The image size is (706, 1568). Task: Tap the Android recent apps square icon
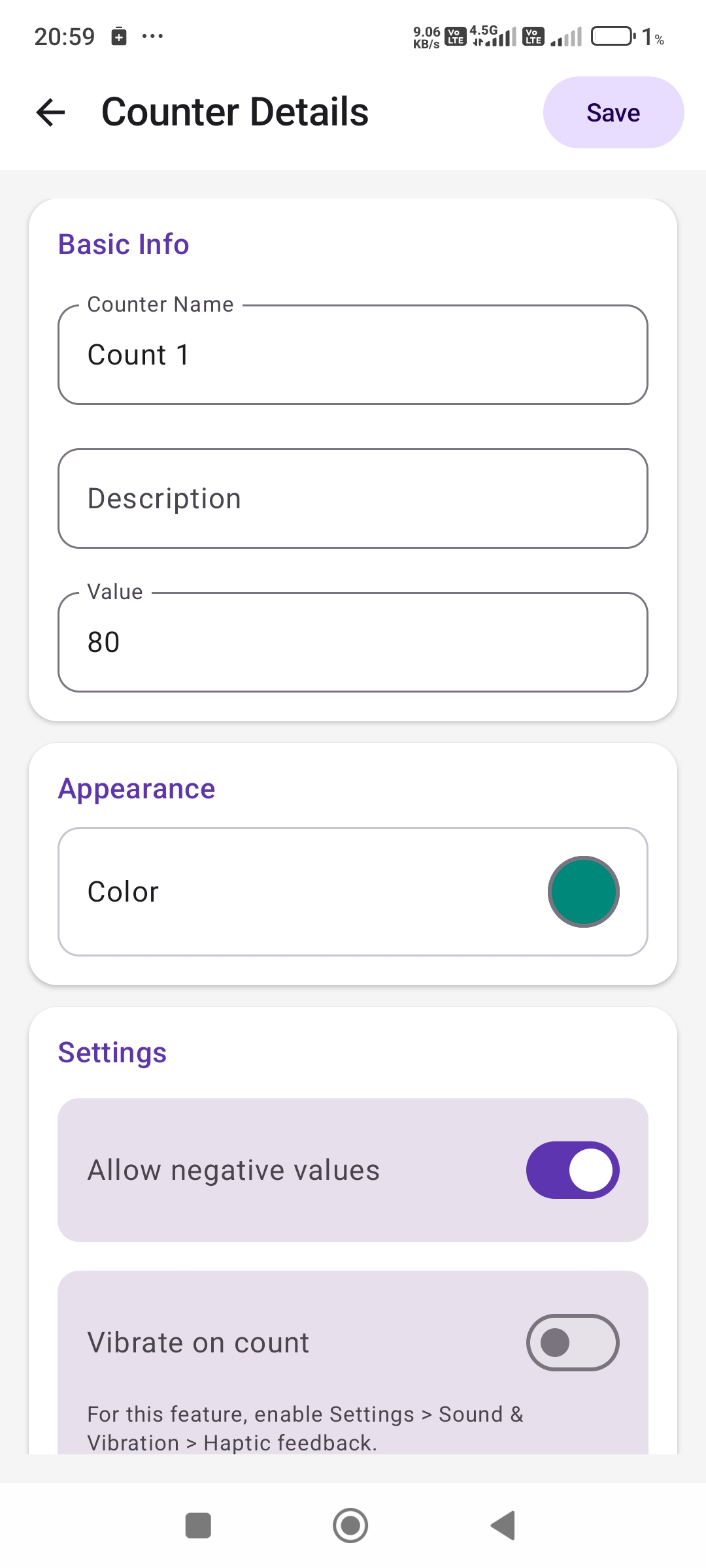tap(198, 1526)
